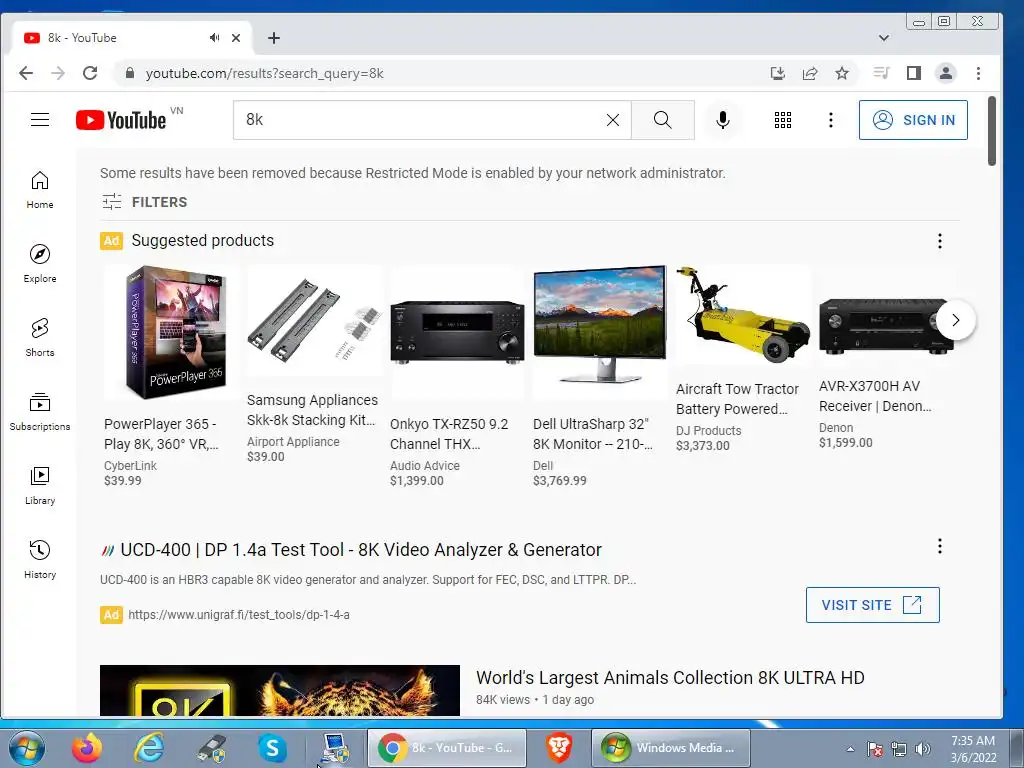Click the taskbar clock 7:35 AM

click(x=973, y=741)
